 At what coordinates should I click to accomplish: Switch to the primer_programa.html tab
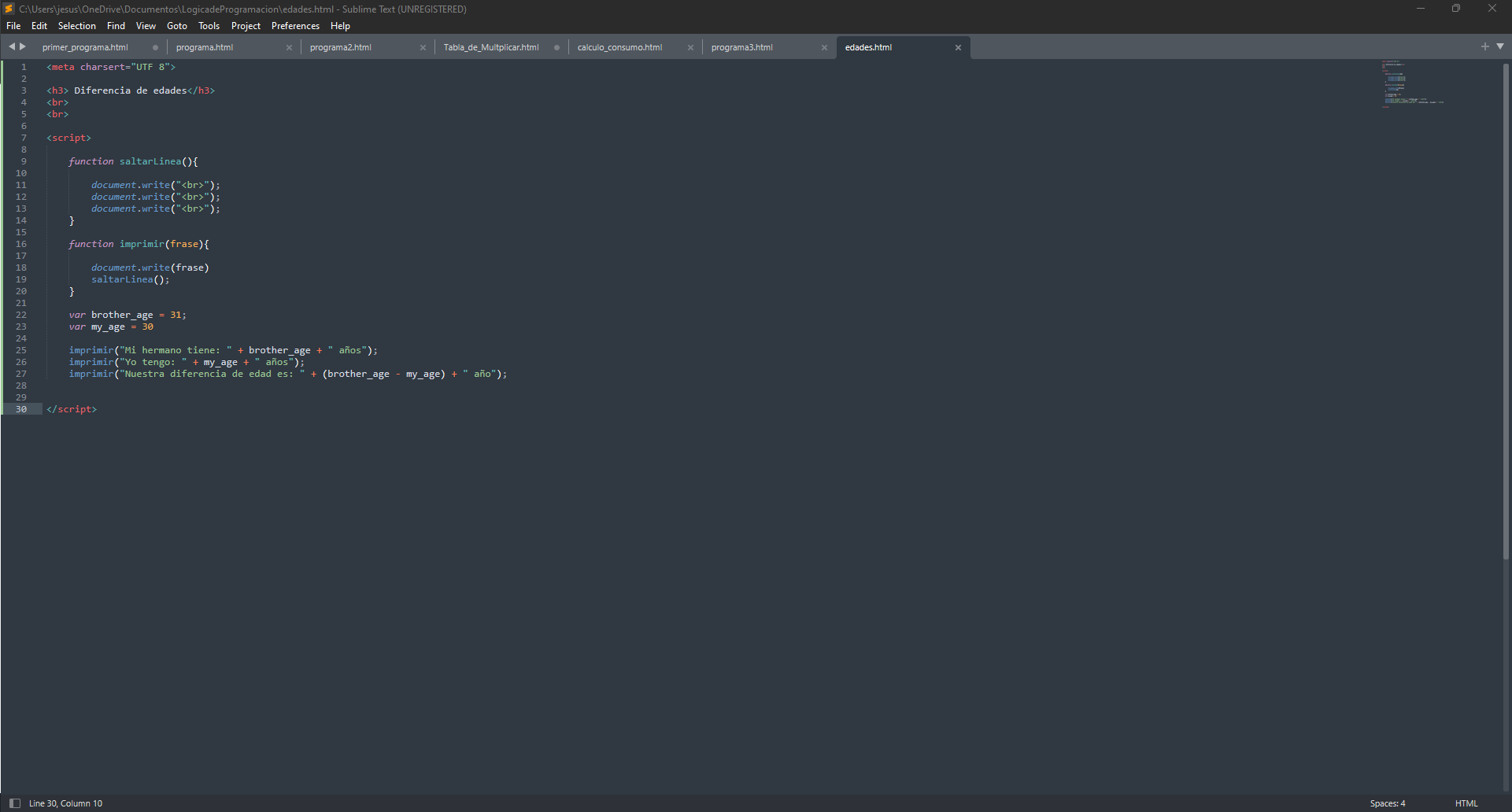pos(85,47)
